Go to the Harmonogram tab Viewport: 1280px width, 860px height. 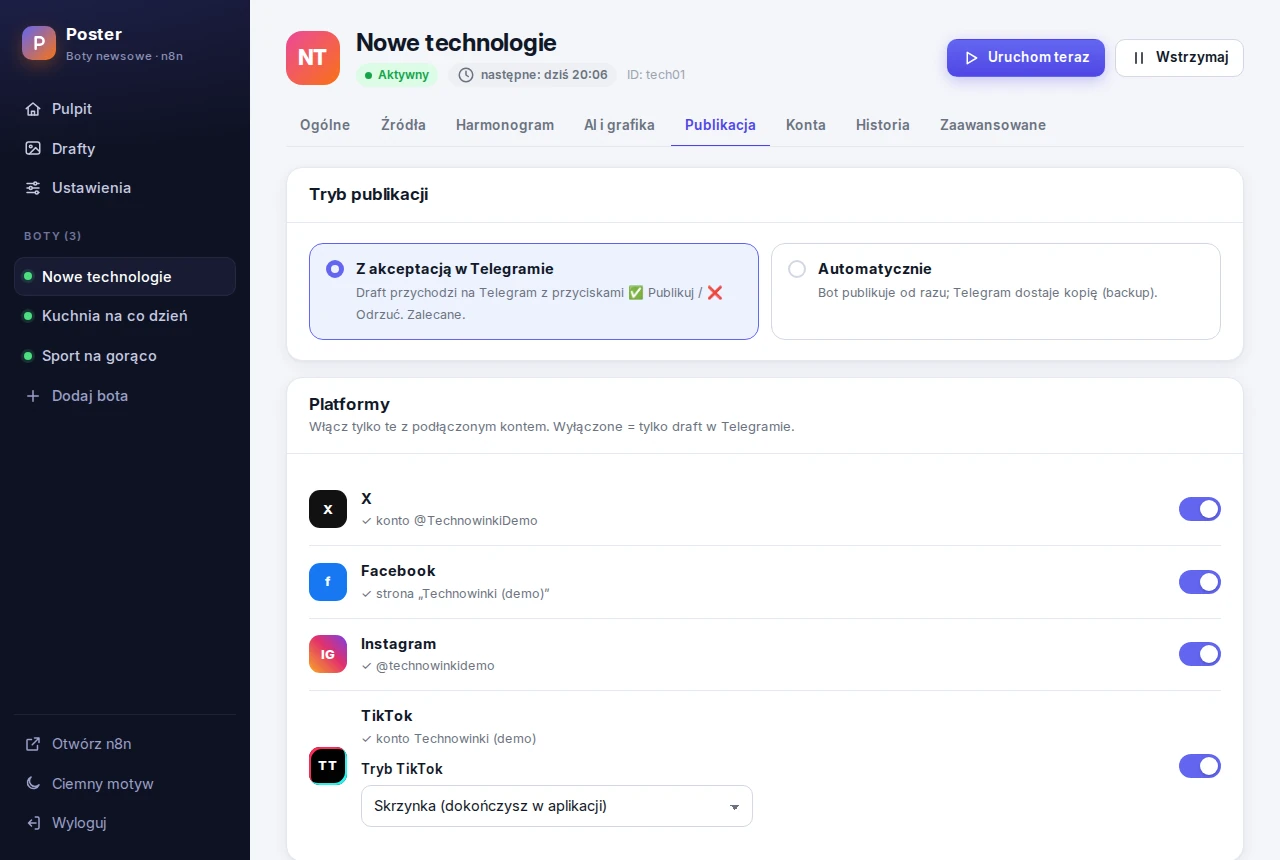click(x=505, y=125)
